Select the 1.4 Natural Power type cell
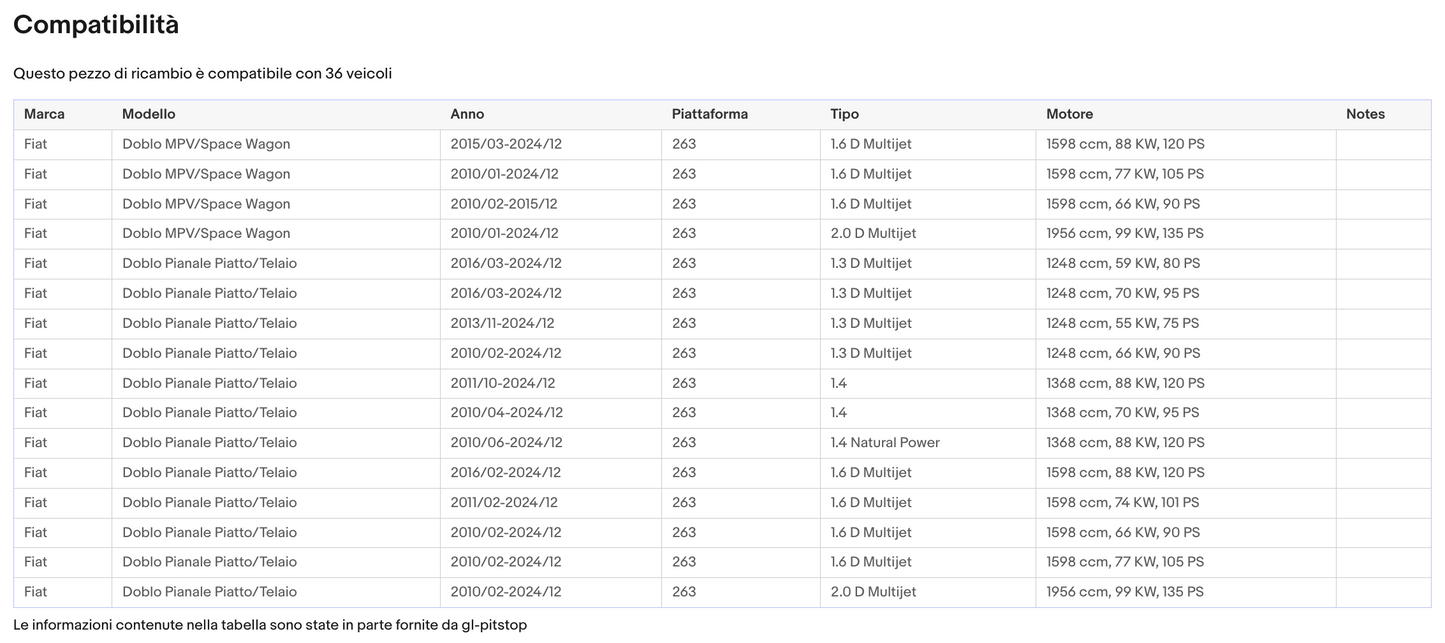This screenshot has width=1445, height=643. click(x=885, y=442)
